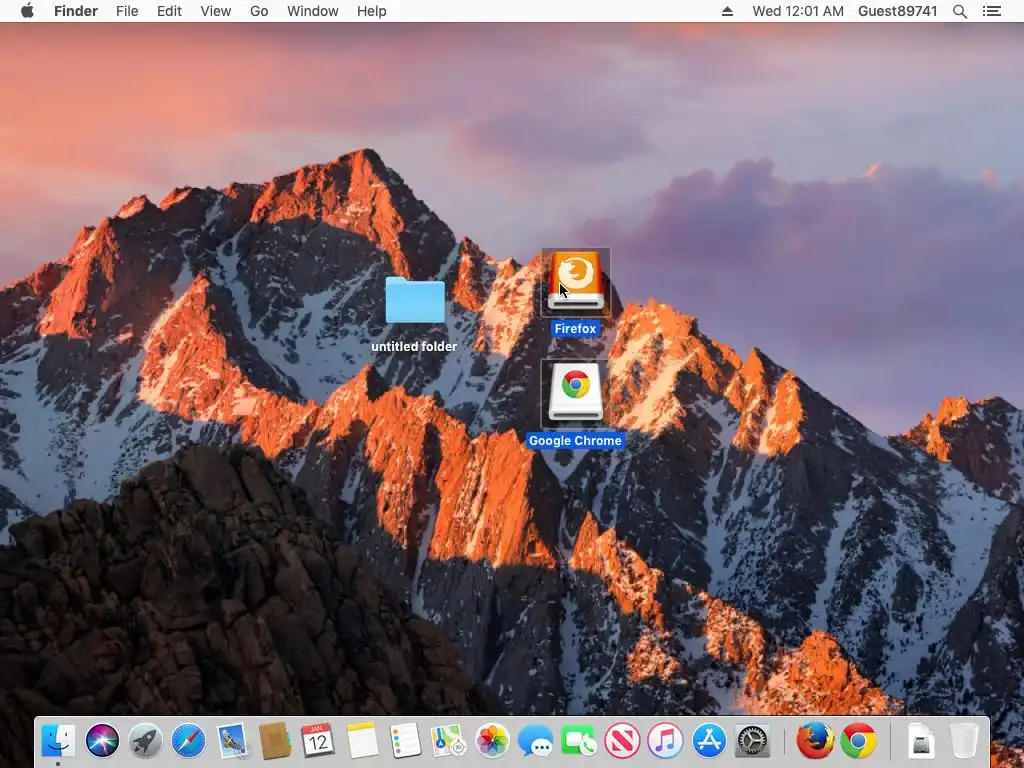This screenshot has height=768, width=1024.
Task: Open Messages app in the Dock
Action: pyautogui.click(x=536, y=741)
